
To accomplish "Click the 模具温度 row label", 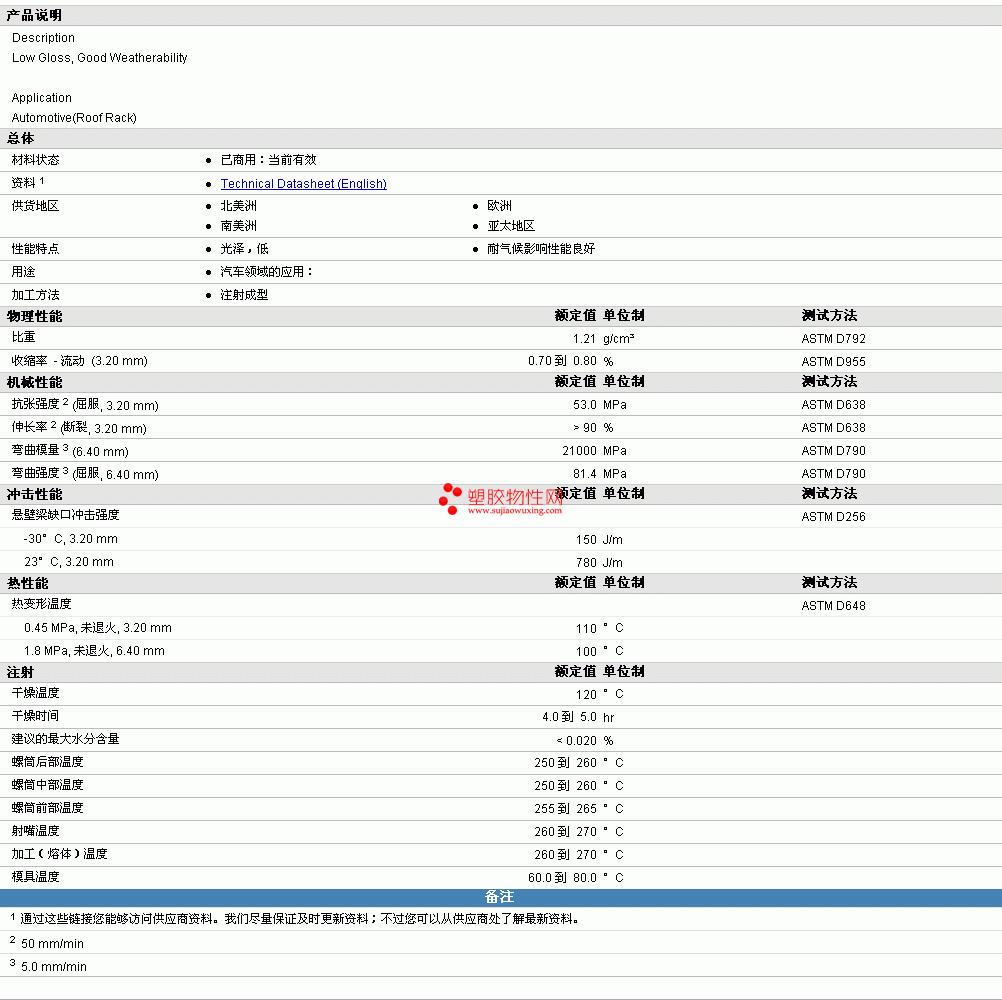I will pyautogui.click(x=36, y=877).
